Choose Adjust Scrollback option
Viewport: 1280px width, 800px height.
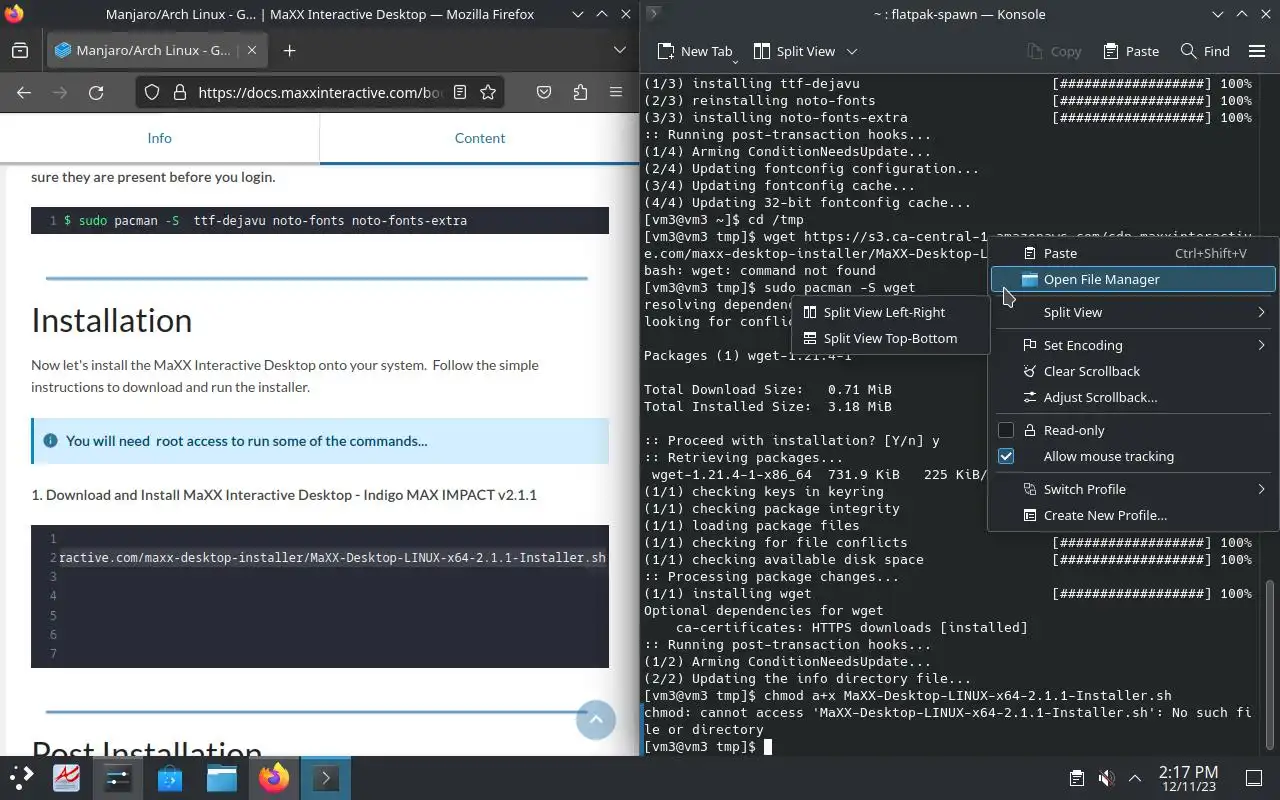click(x=1133, y=397)
